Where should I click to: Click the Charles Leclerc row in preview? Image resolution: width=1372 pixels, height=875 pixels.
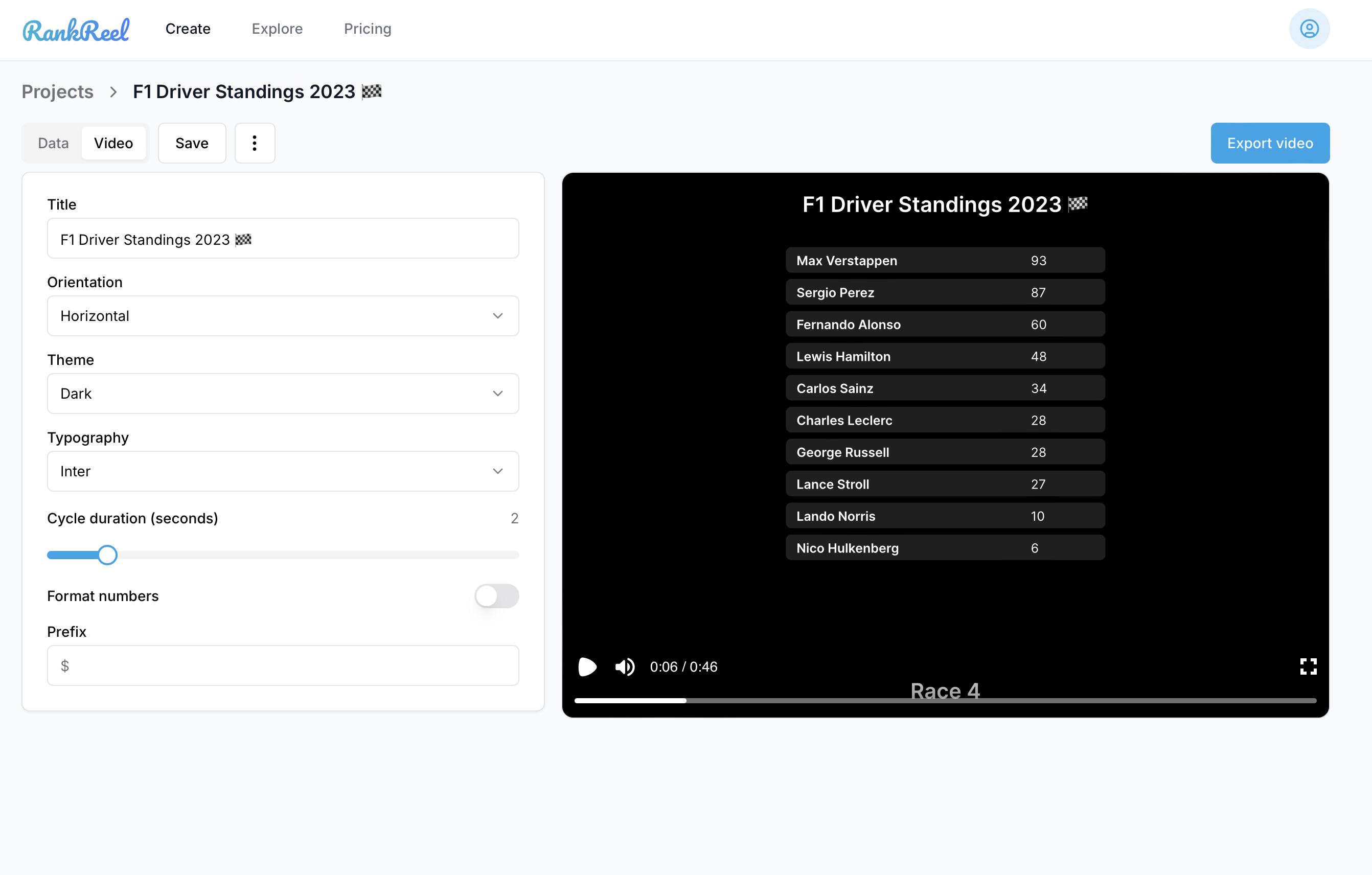(945, 420)
